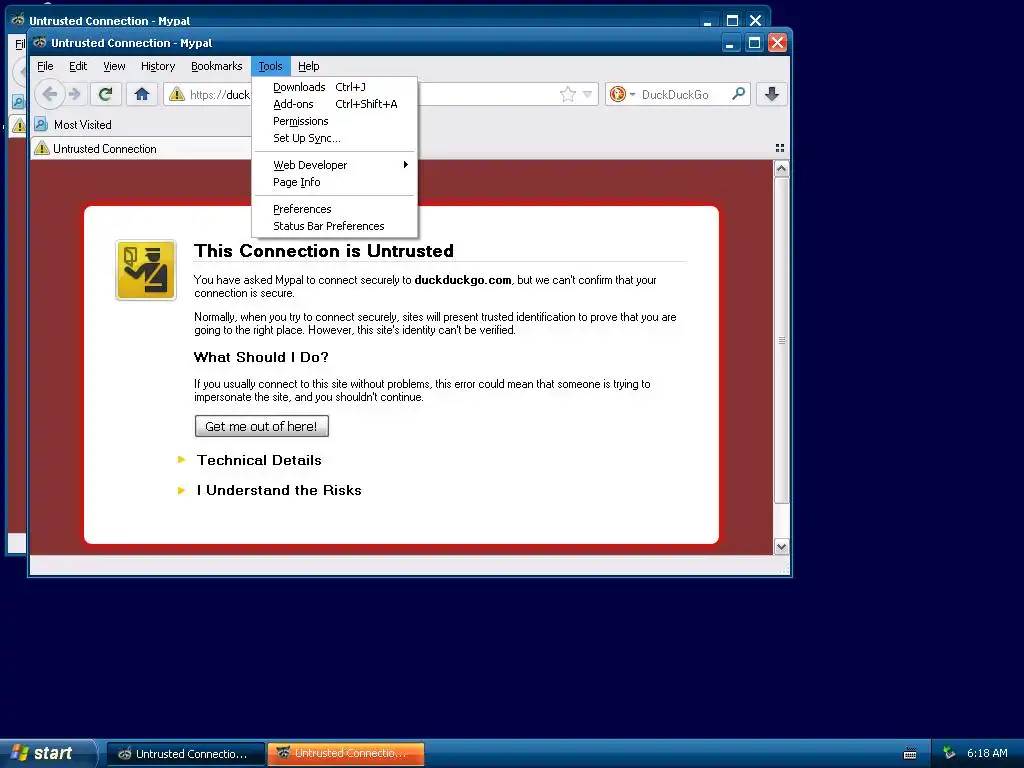Click the Mypal icon in the background window title bar
Image resolution: width=1024 pixels, height=768 pixels.
pos(18,20)
